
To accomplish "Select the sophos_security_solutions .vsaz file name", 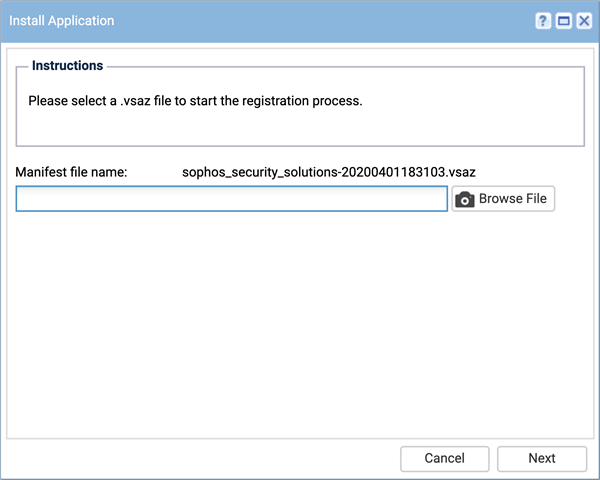I will [x=329, y=172].
